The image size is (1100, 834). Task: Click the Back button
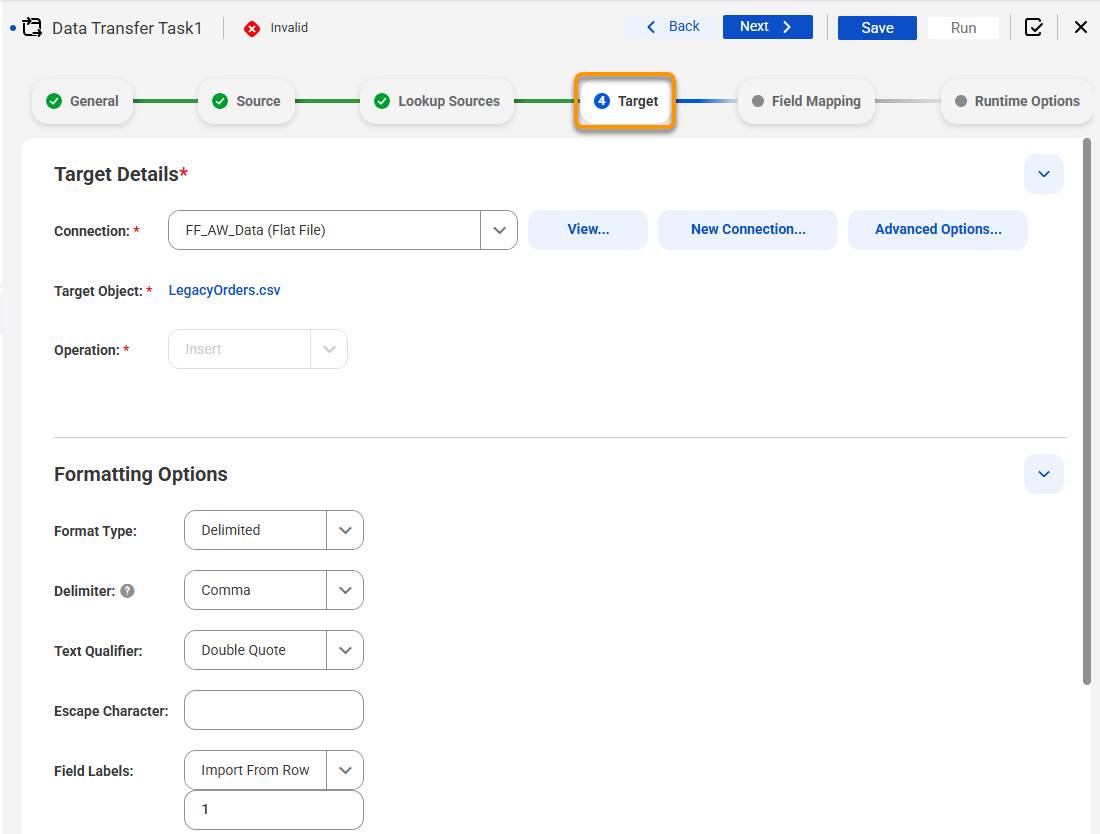673,27
